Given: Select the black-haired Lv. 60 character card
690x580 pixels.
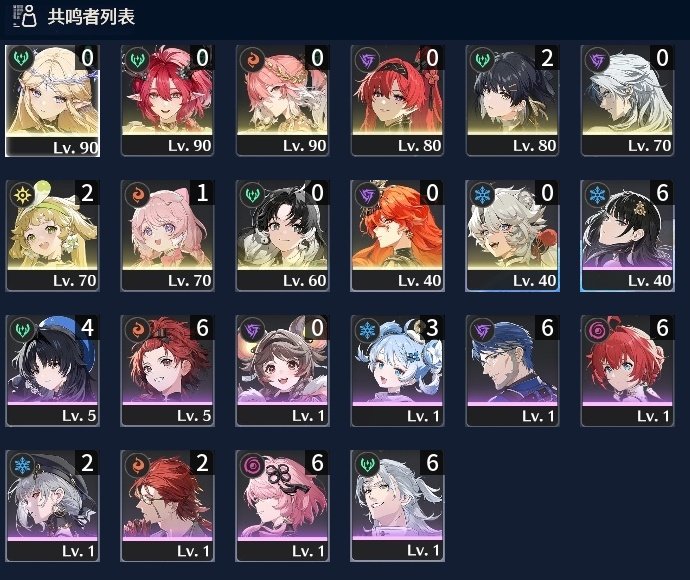Looking at the screenshot, I should pos(282,235).
